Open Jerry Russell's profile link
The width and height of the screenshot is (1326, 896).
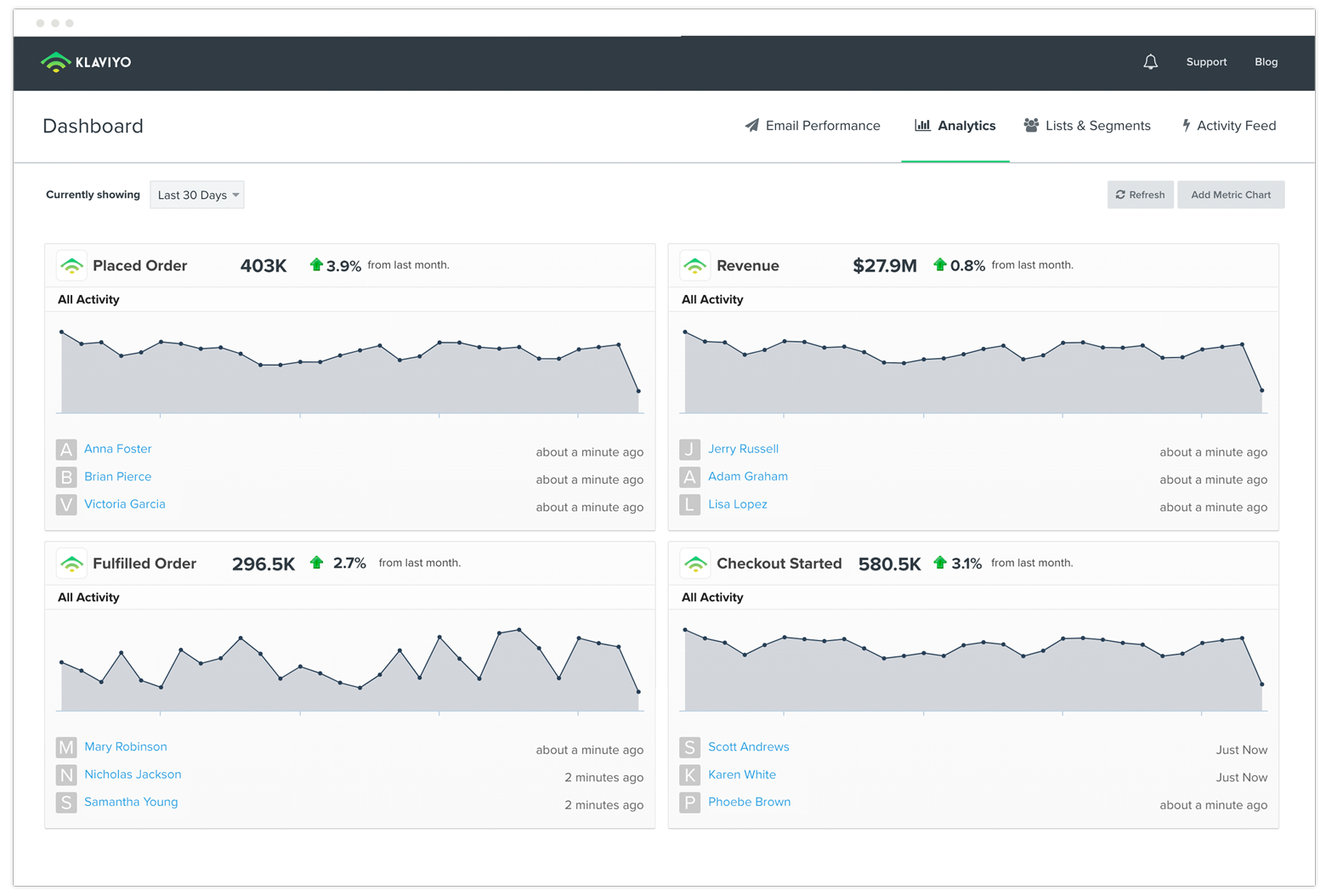pos(744,449)
